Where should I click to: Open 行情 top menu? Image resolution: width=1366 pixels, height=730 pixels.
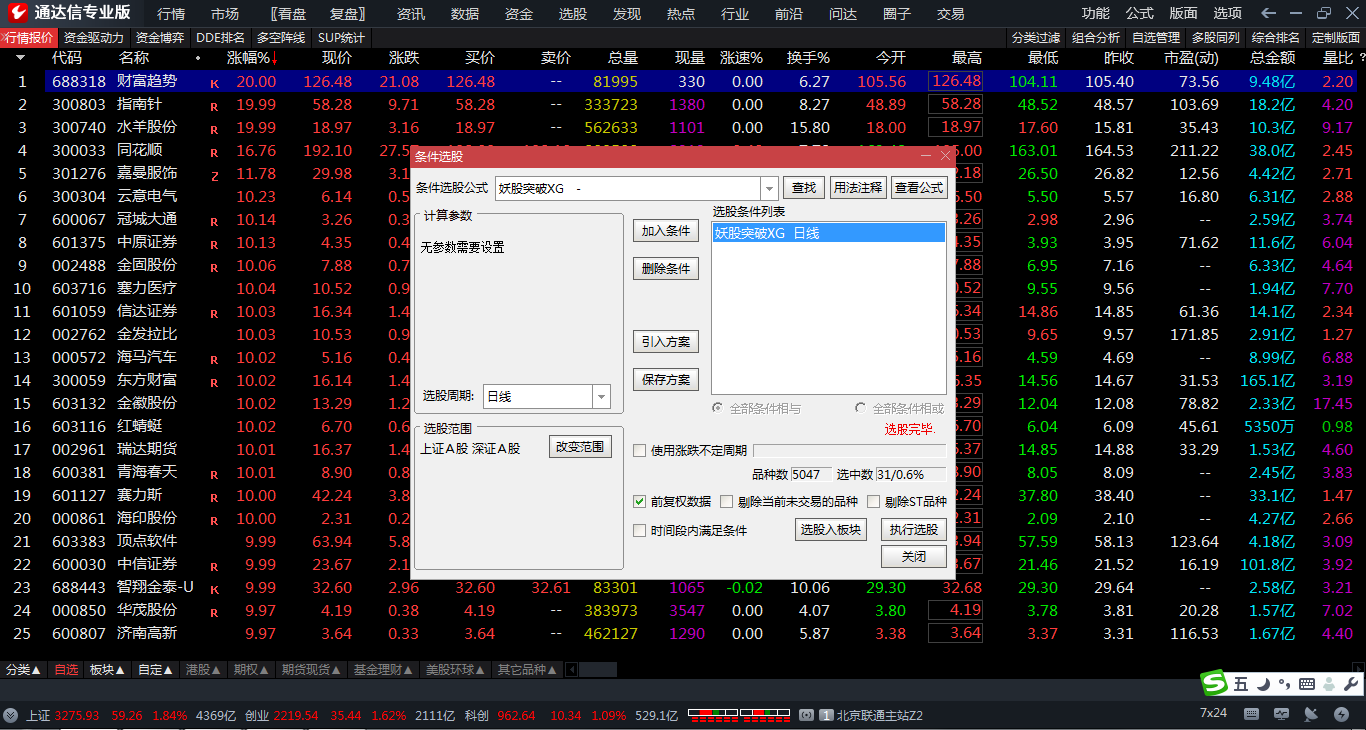tap(171, 13)
